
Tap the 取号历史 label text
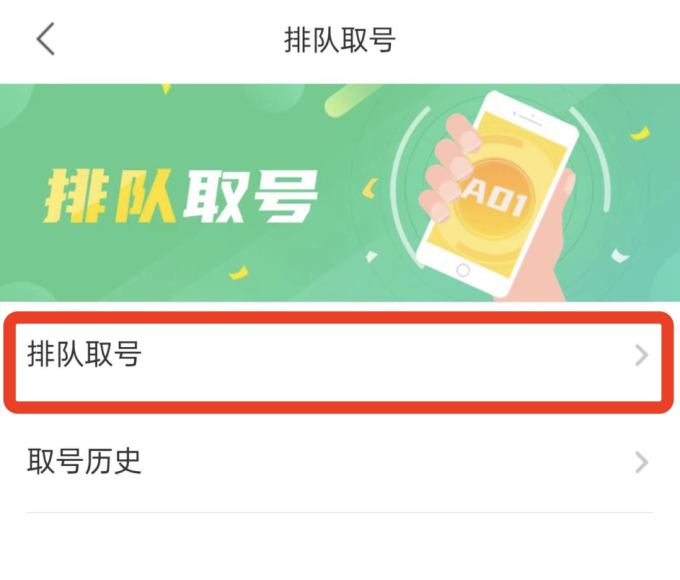click(84, 461)
